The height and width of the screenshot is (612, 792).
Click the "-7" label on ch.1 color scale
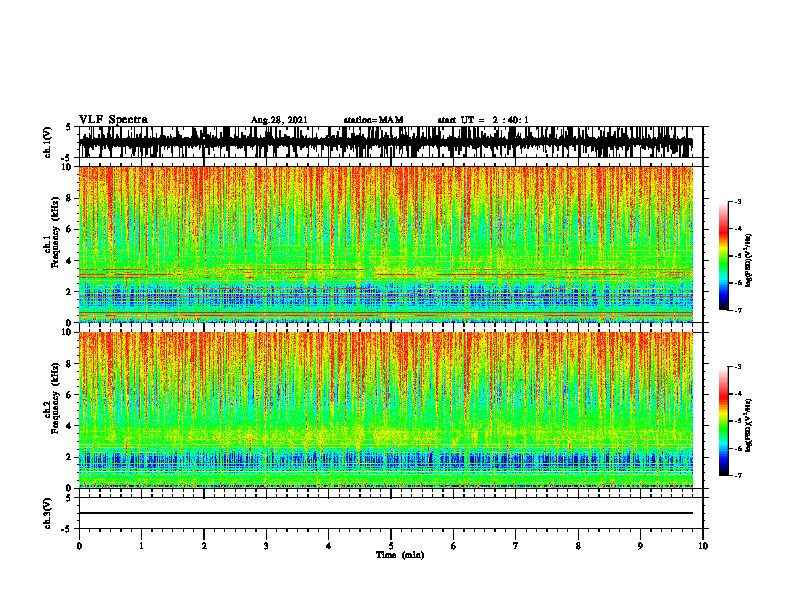pos(738,310)
